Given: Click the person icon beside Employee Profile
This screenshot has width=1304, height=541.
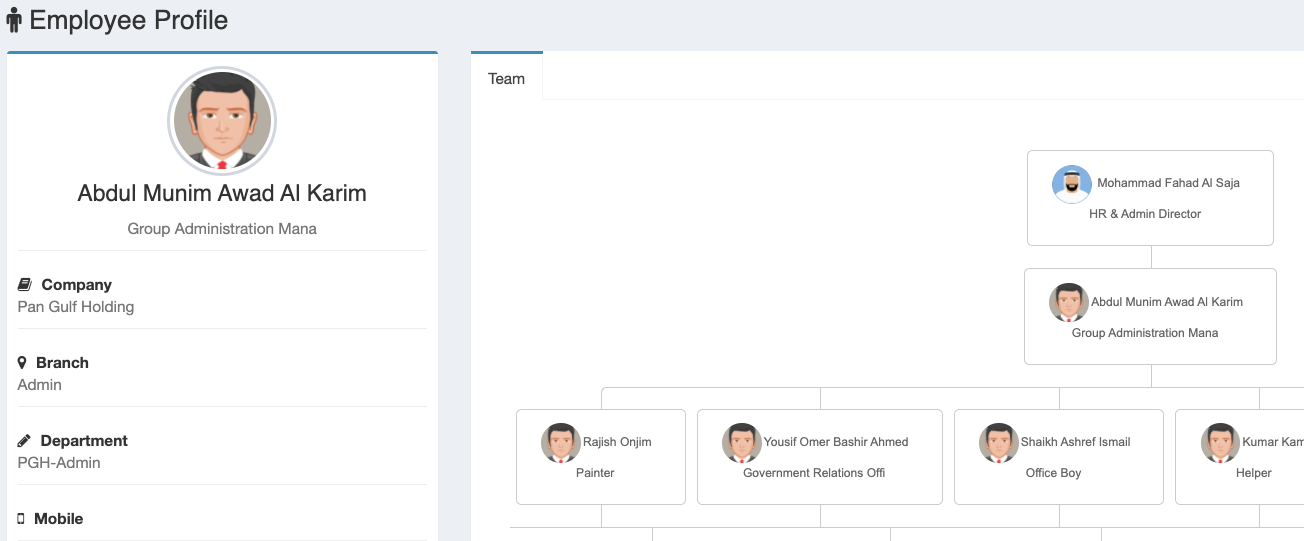Looking at the screenshot, I should pyautogui.click(x=15, y=20).
